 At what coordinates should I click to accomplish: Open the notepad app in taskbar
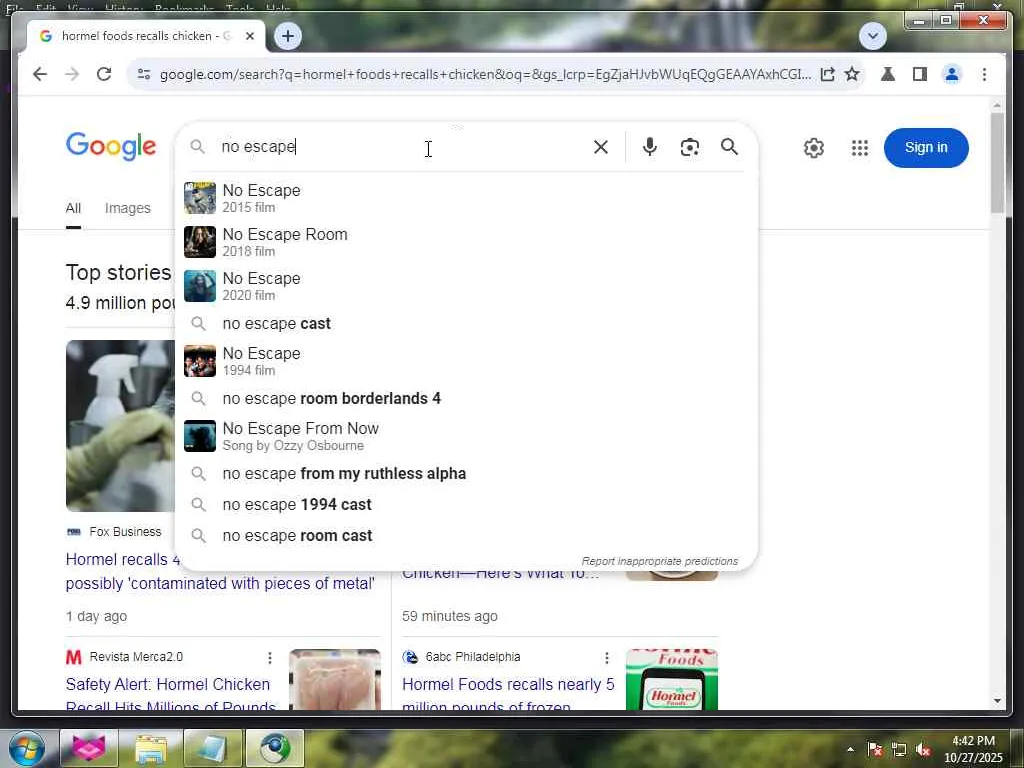[x=212, y=748]
